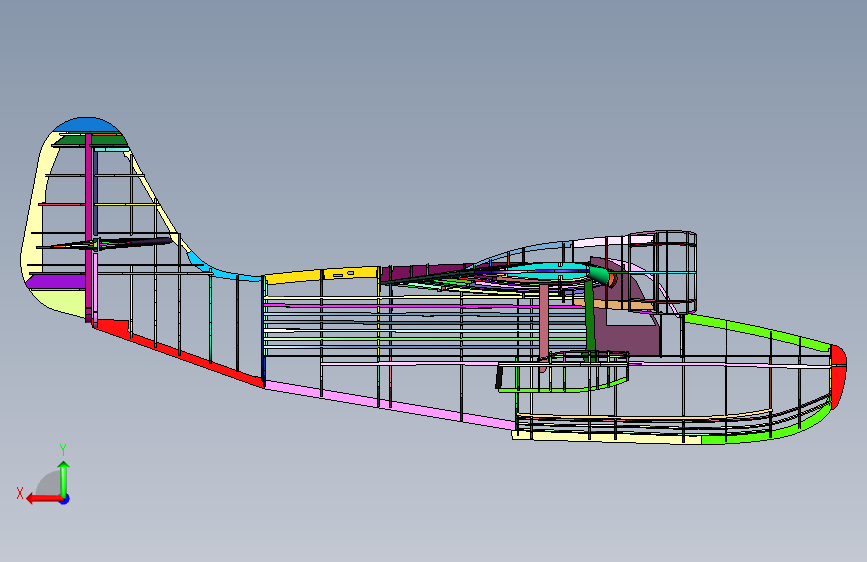The height and width of the screenshot is (562, 867).
Task: Select the cyan wing airfoil section
Action: tap(545, 271)
